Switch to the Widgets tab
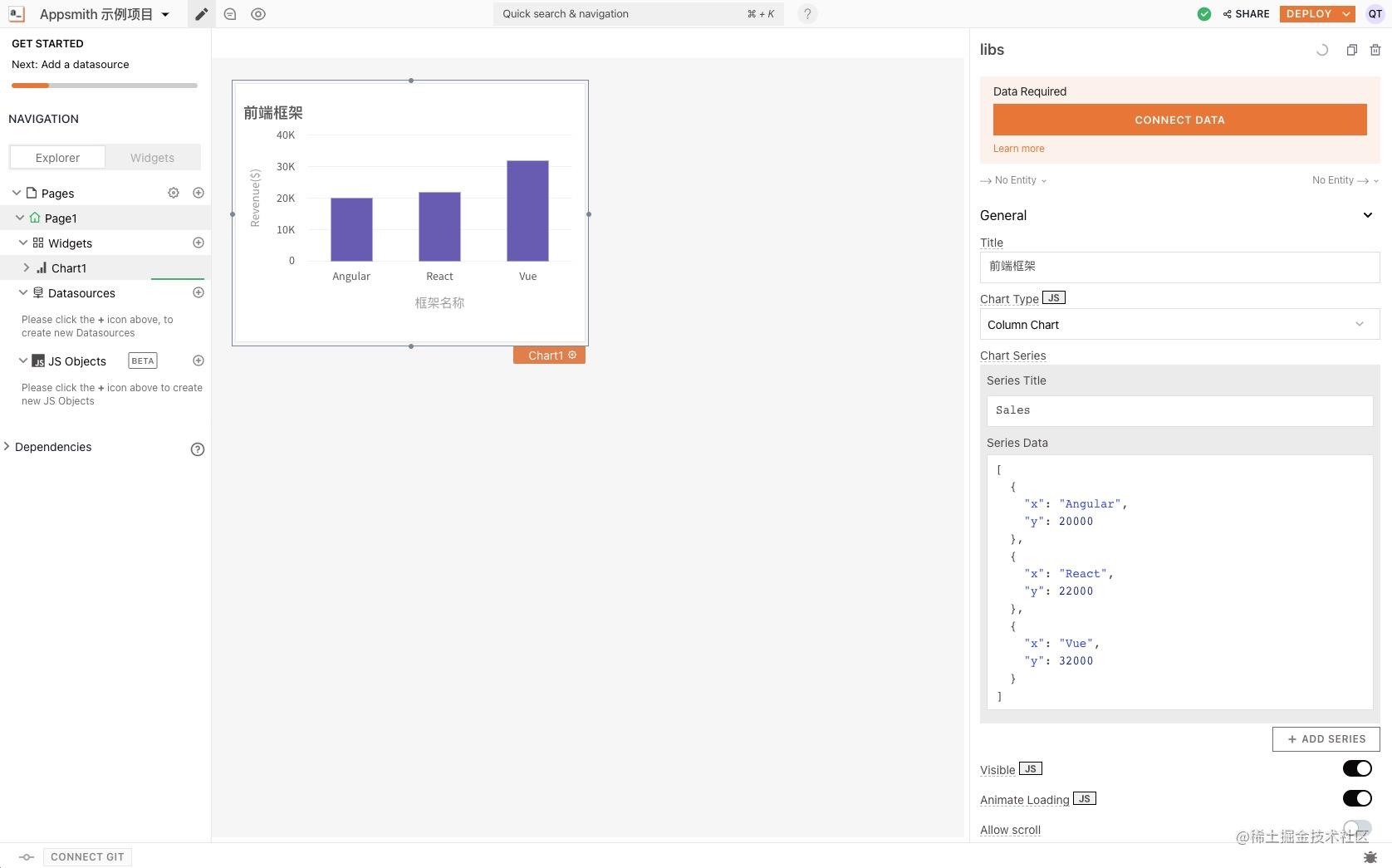 pyautogui.click(x=153, y=157)
